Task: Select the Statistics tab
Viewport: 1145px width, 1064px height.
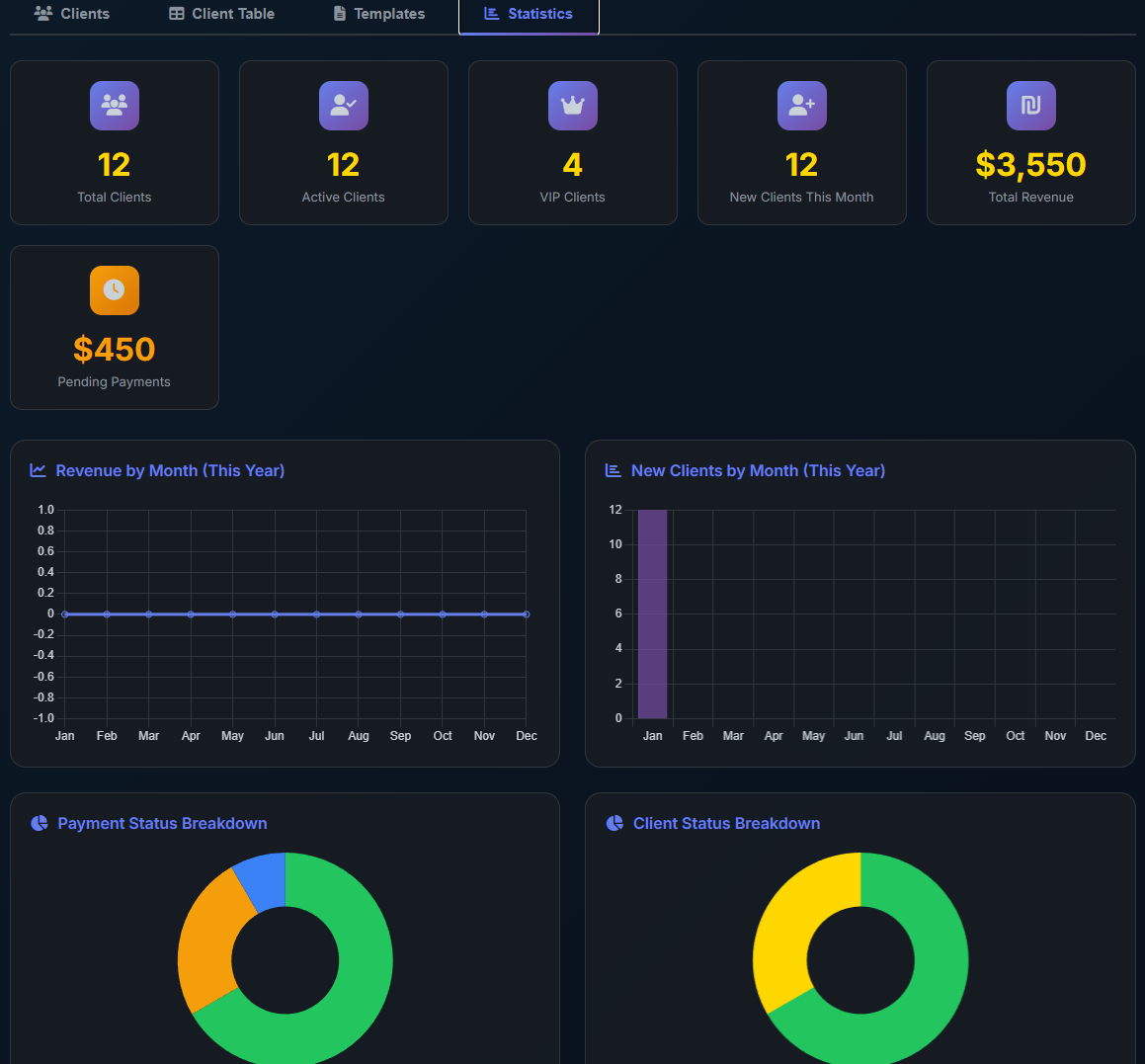Action: [x=529, y=14]
